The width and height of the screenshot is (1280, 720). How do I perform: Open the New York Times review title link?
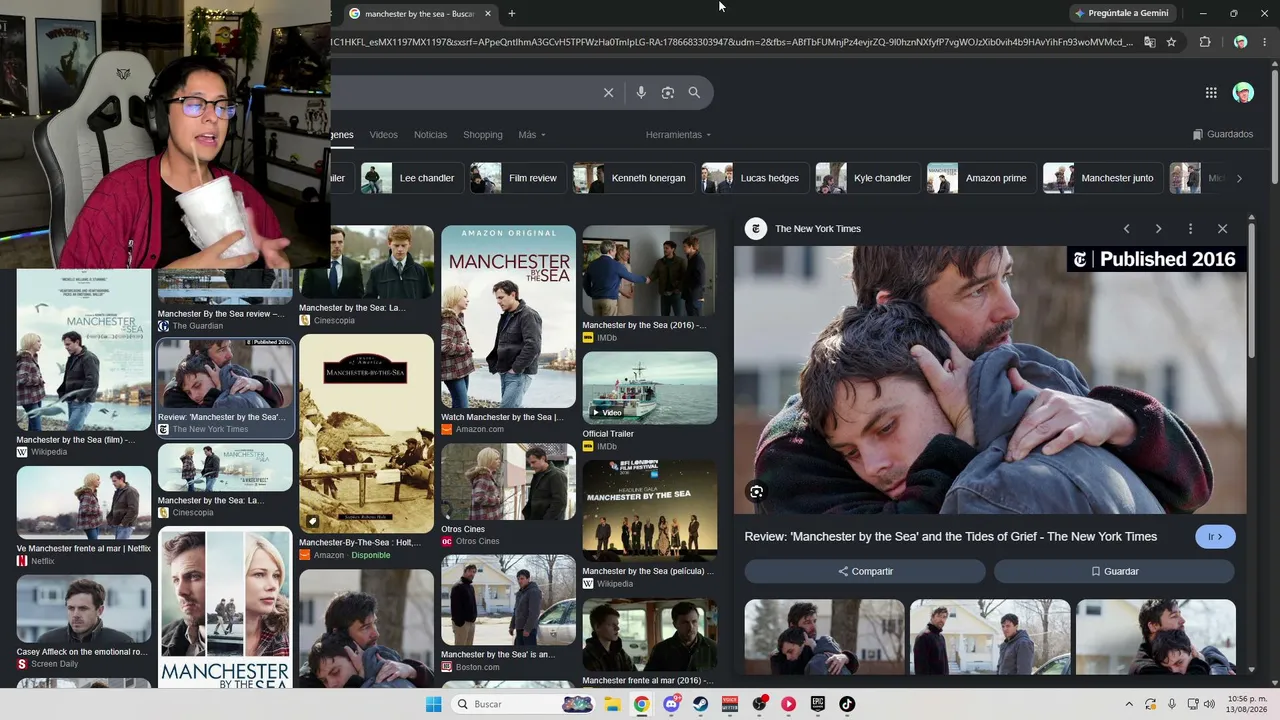click(951, 537)
